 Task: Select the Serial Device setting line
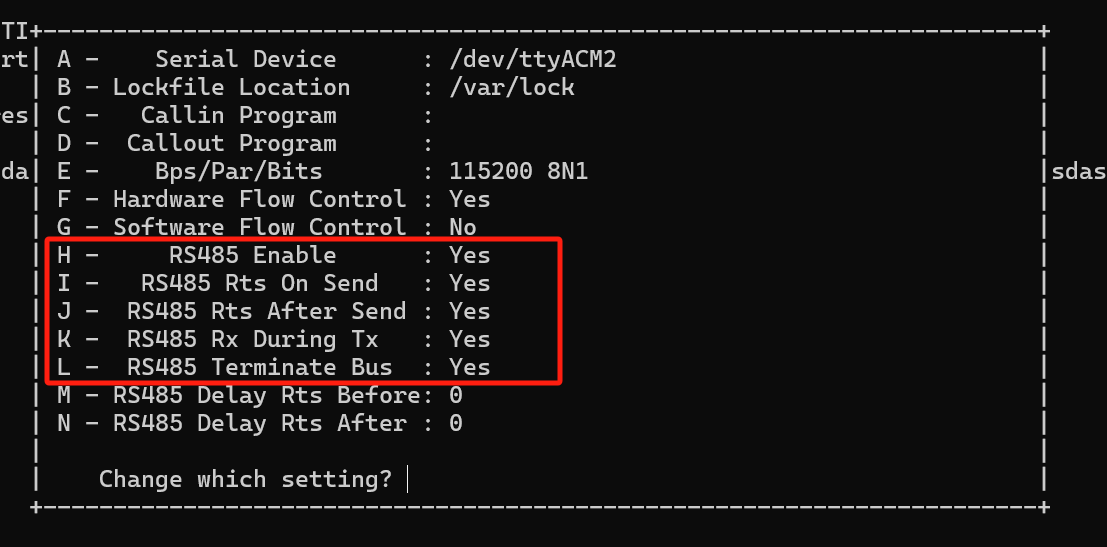click(245, 59)
